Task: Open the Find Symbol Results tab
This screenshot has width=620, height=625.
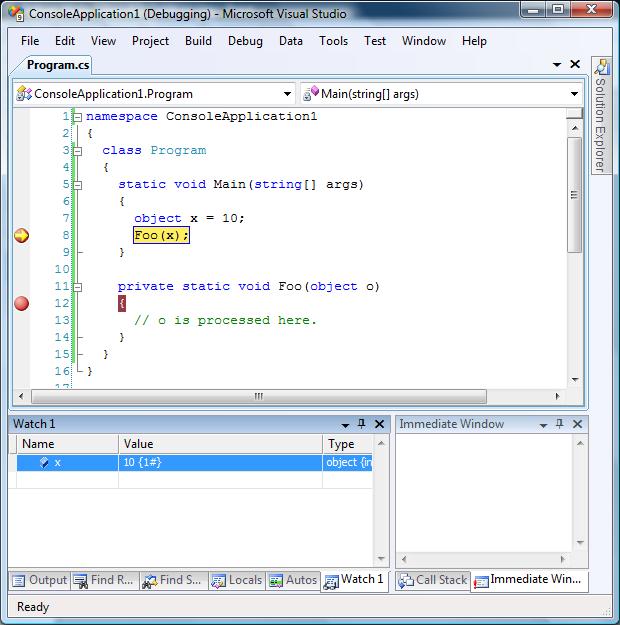Action: tap(173, 580)
